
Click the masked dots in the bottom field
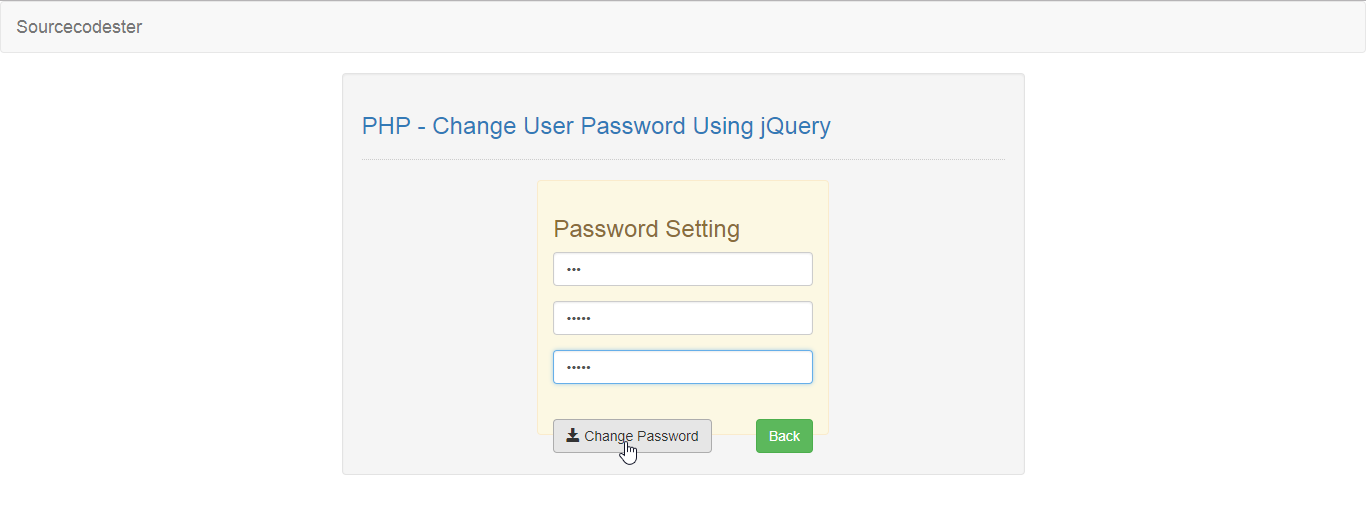click(x=578, y=367)
